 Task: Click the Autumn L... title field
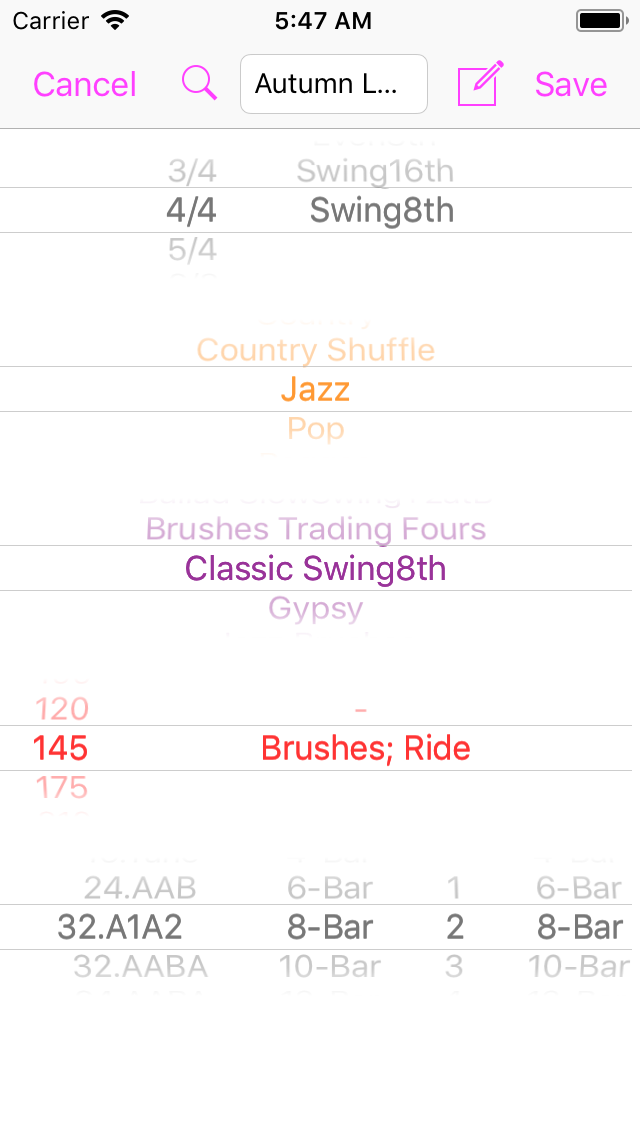click(333, 84)
